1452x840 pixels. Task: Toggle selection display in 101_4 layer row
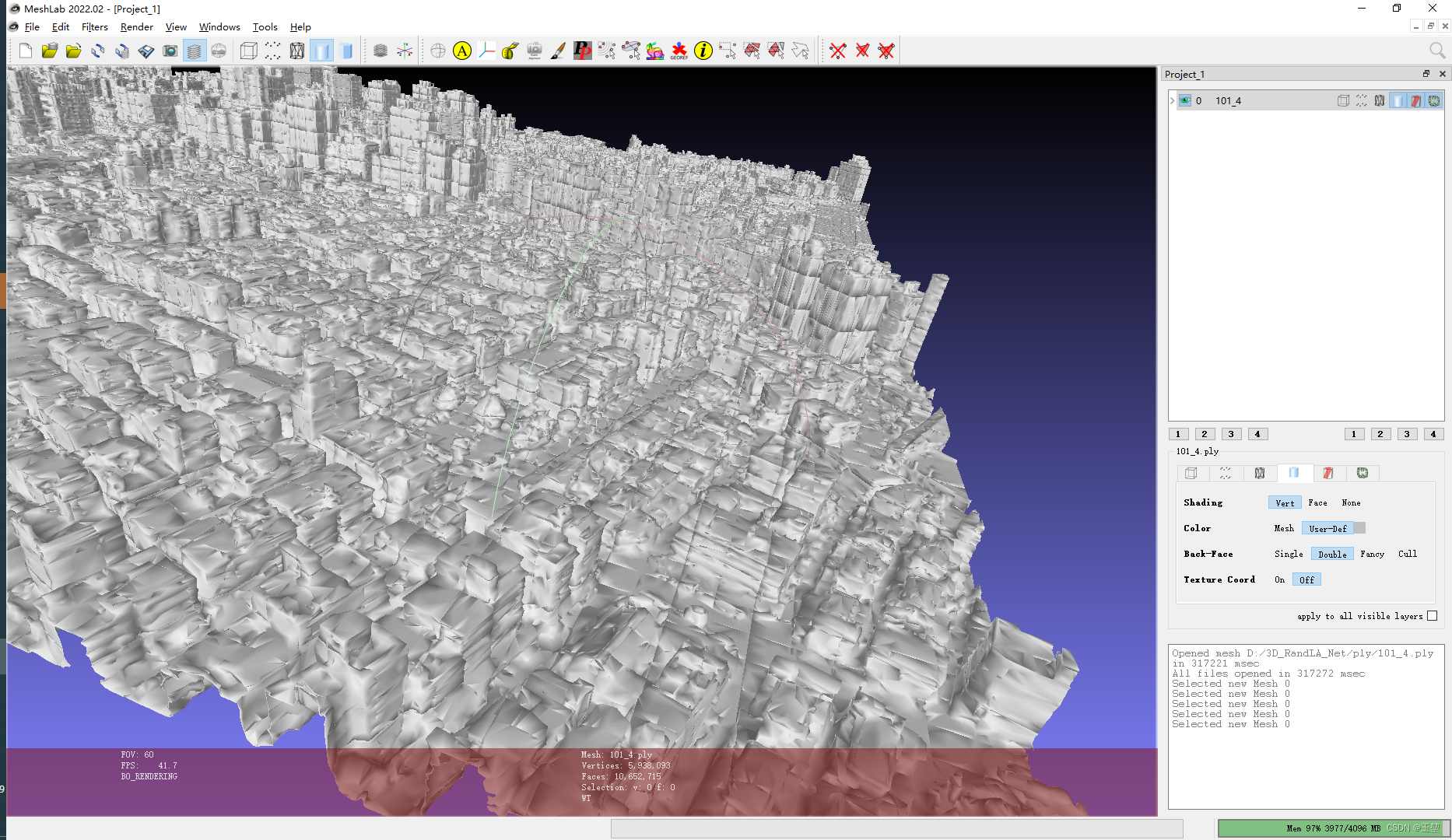1416,100
